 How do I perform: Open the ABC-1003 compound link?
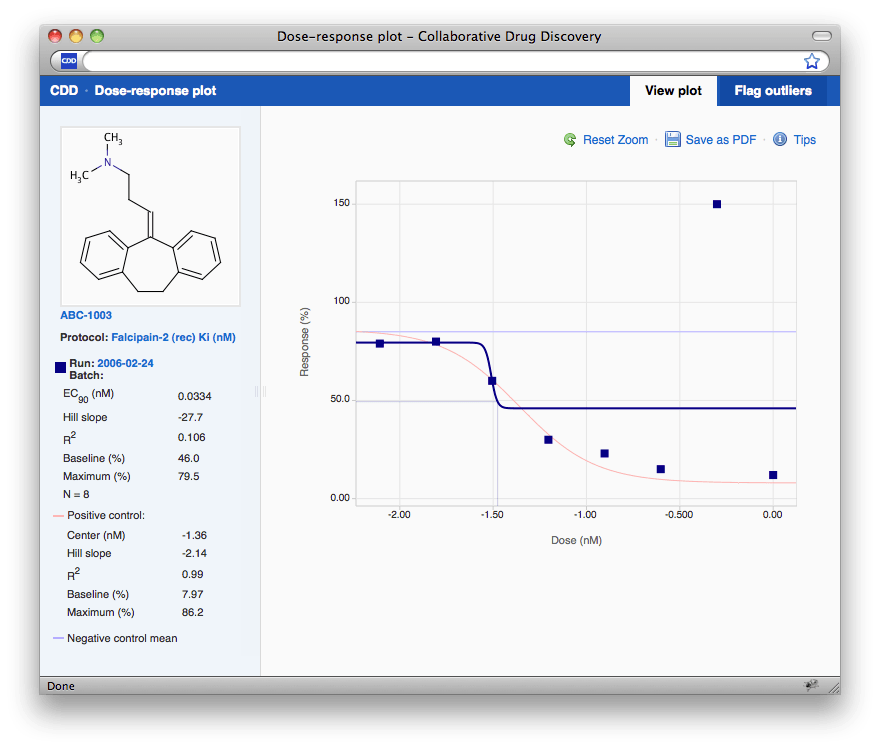pyautogui.click(x=88, y=314)
